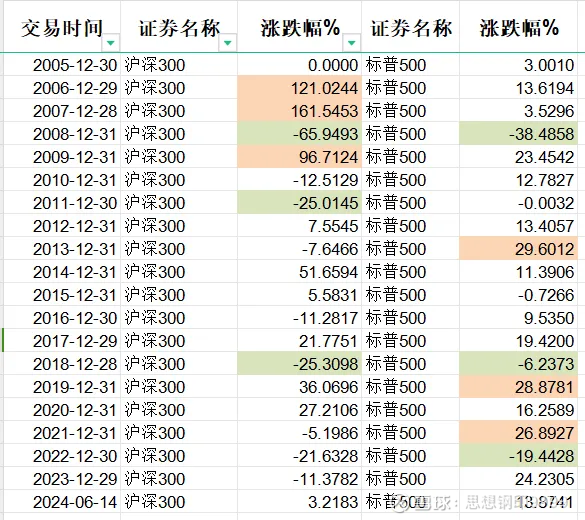Click the green -38.4858 cell
The height and width of the screenshot is (520, 585).
coord(519,134)
